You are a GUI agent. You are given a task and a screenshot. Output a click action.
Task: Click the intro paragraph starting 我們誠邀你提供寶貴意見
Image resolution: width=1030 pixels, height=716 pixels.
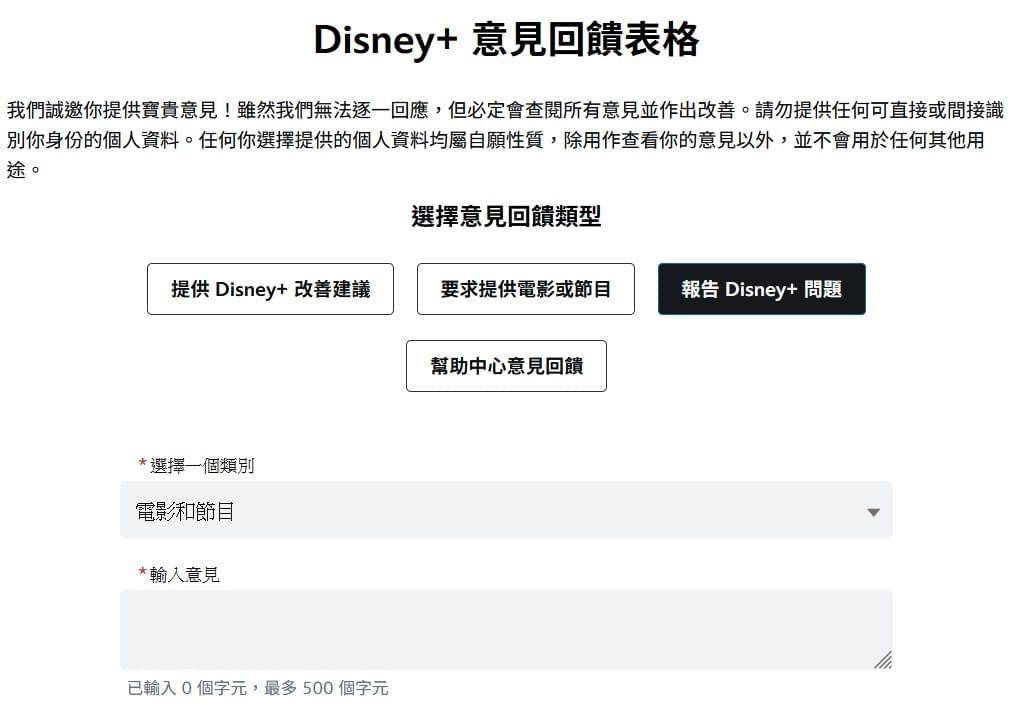(506, 139)
